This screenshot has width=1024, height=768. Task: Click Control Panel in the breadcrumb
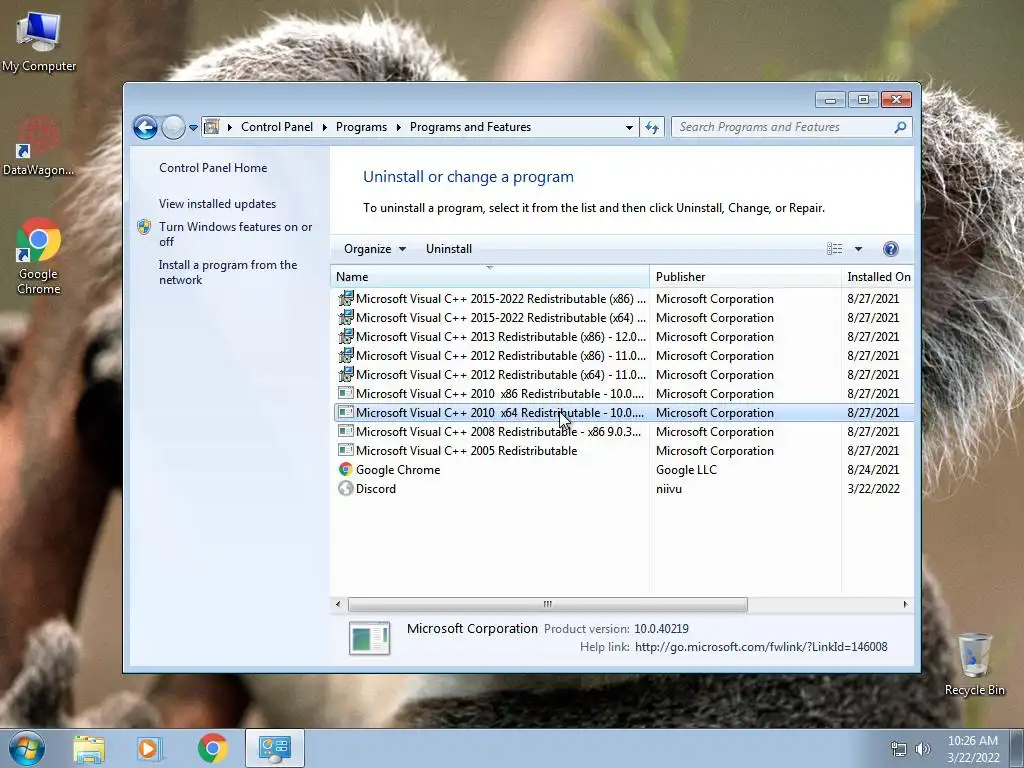[x=277, y=127]
